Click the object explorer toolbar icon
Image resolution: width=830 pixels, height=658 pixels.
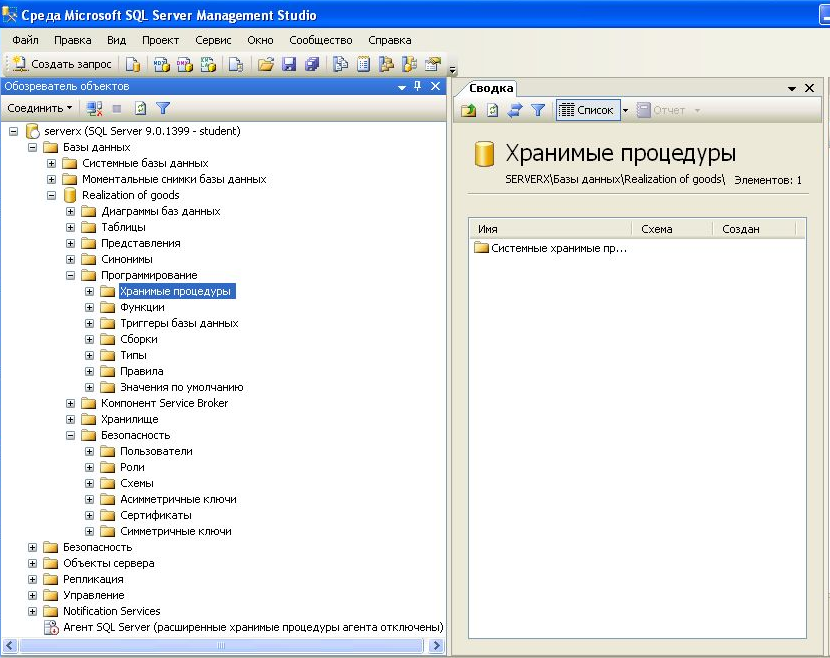(386, 65)
